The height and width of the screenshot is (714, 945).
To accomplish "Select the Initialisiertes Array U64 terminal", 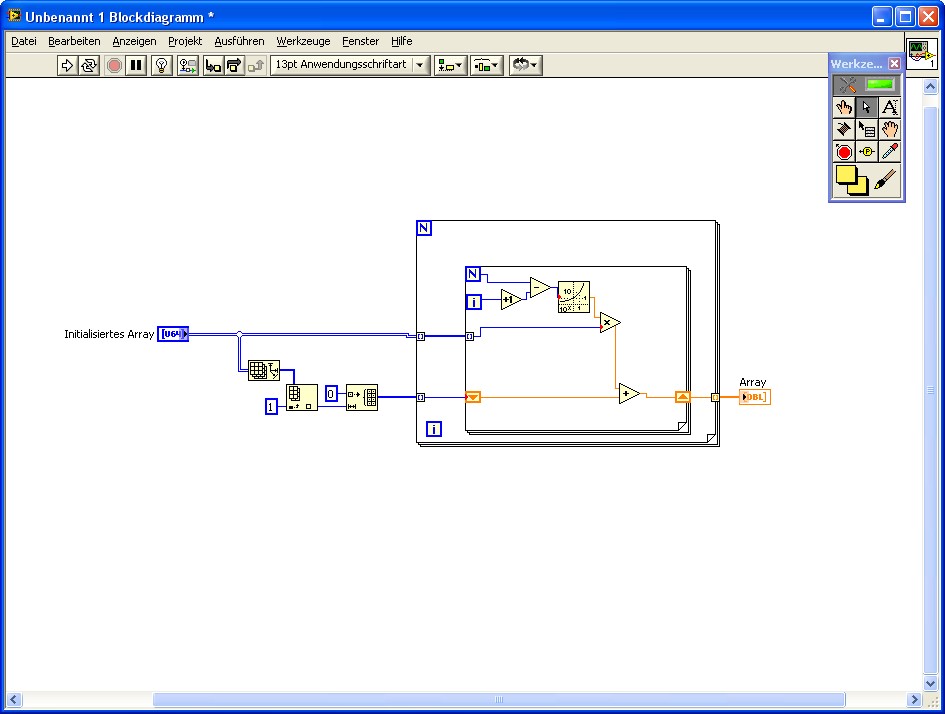I will (174, 334).
